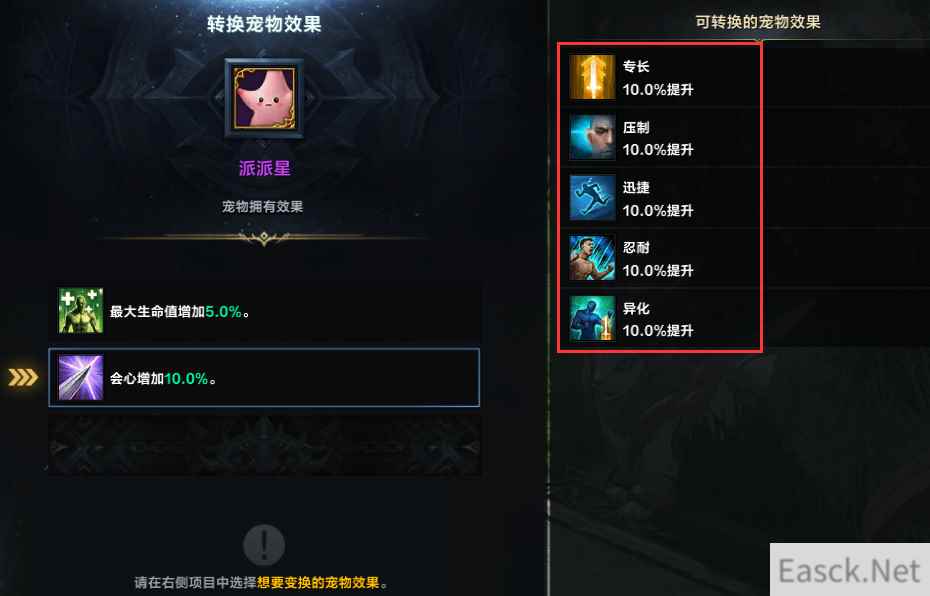The image size is (930, 596).
Task: Click the 忍耐 endurance icon
Action: pos(592,258)
